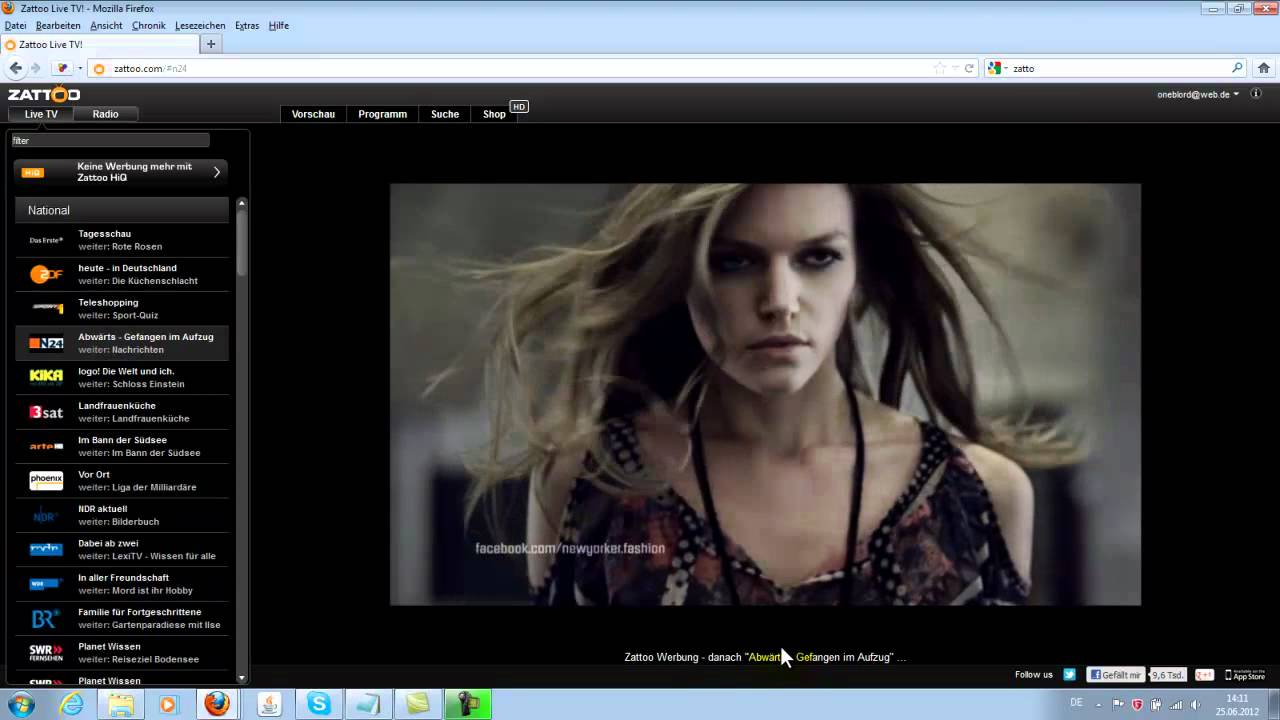Open Skype from the taskbar
The height and width of the screenshot is (720, 1280).
point(319,704)
